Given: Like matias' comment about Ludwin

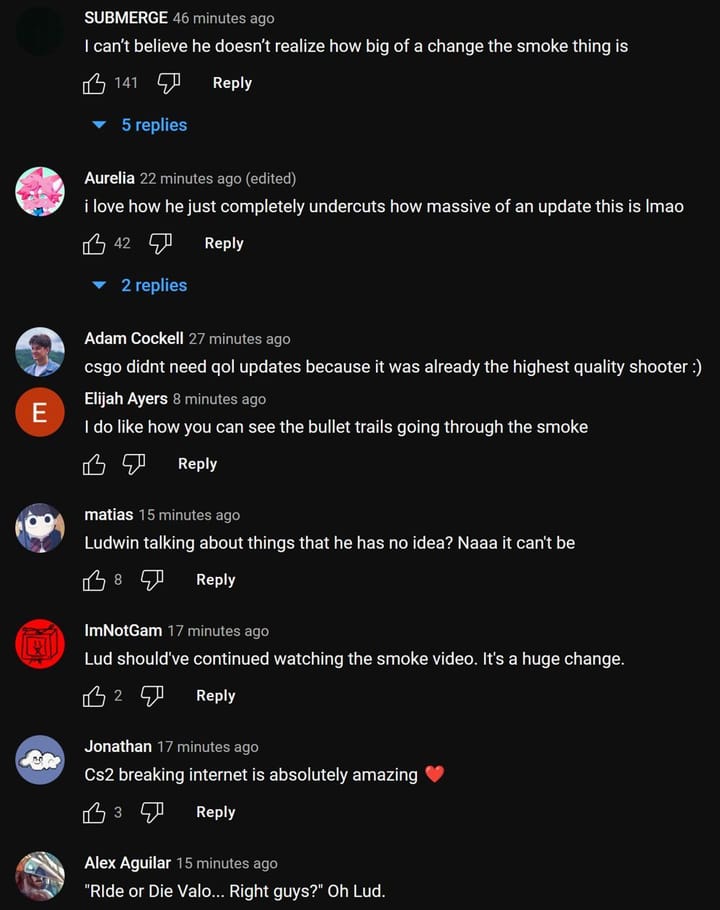Looking at the screenshot, I should coord(94,580).
